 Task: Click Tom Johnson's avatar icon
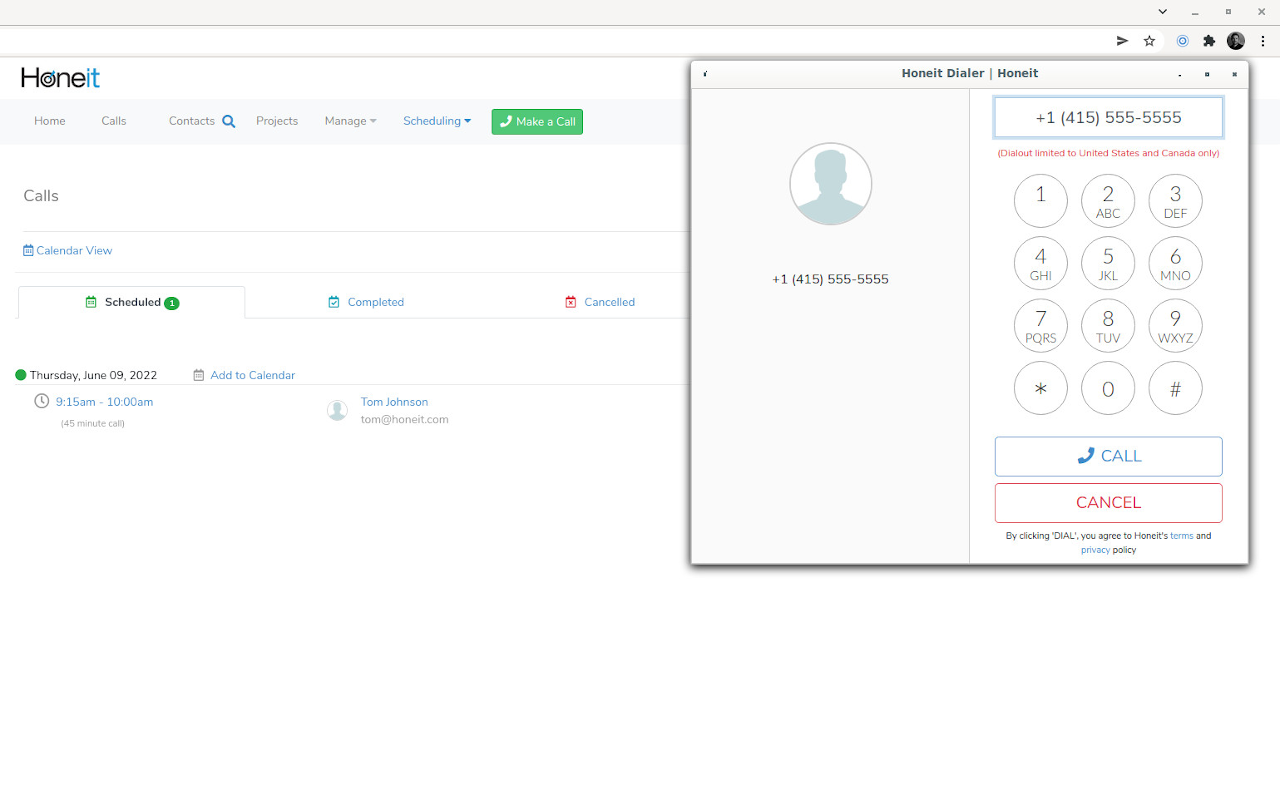pos(338,410)
